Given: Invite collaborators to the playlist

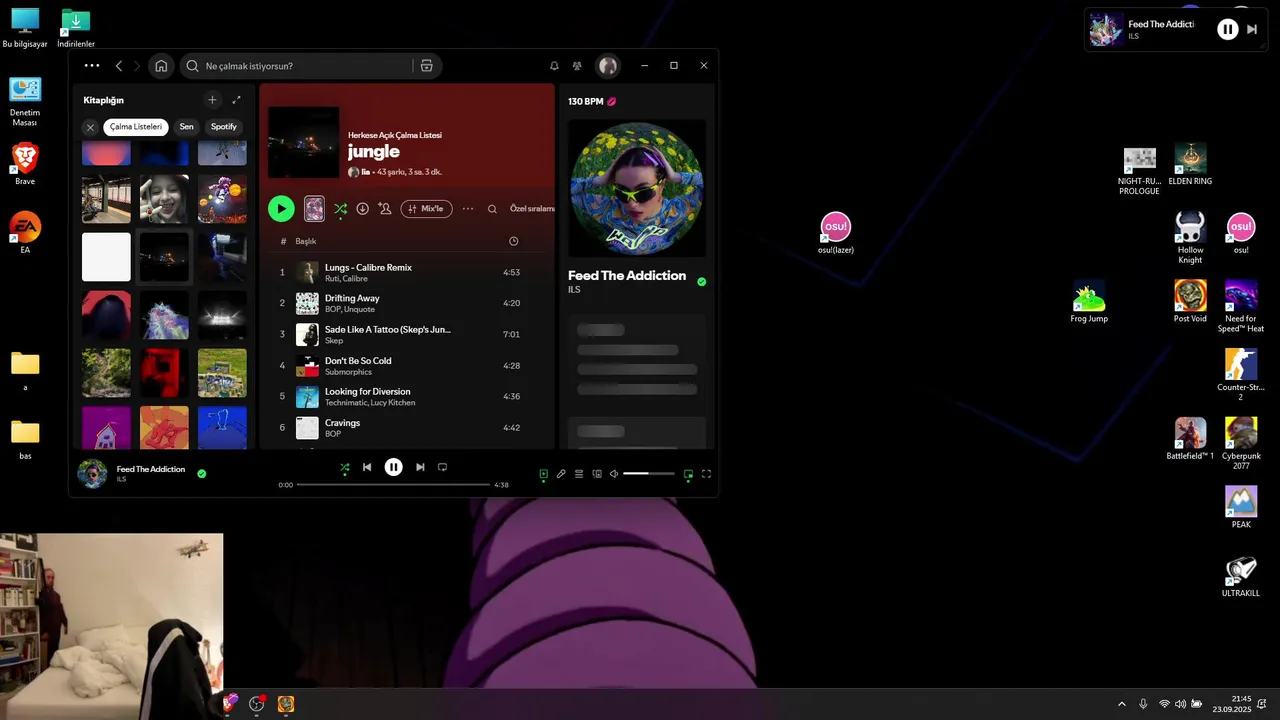Looking at the screenshot, I should (384, 209).
